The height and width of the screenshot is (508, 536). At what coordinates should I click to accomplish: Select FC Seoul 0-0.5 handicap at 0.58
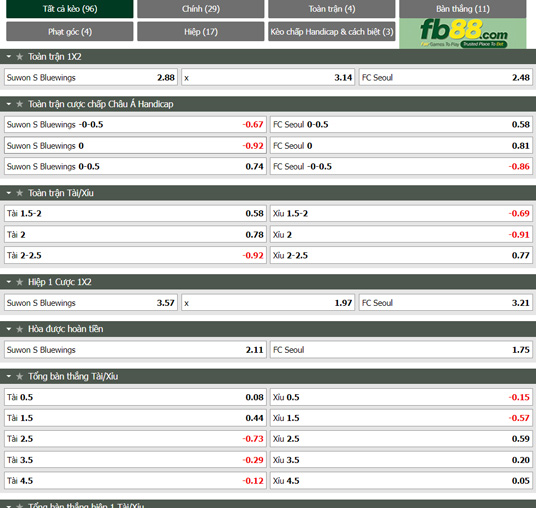(401, 124)
